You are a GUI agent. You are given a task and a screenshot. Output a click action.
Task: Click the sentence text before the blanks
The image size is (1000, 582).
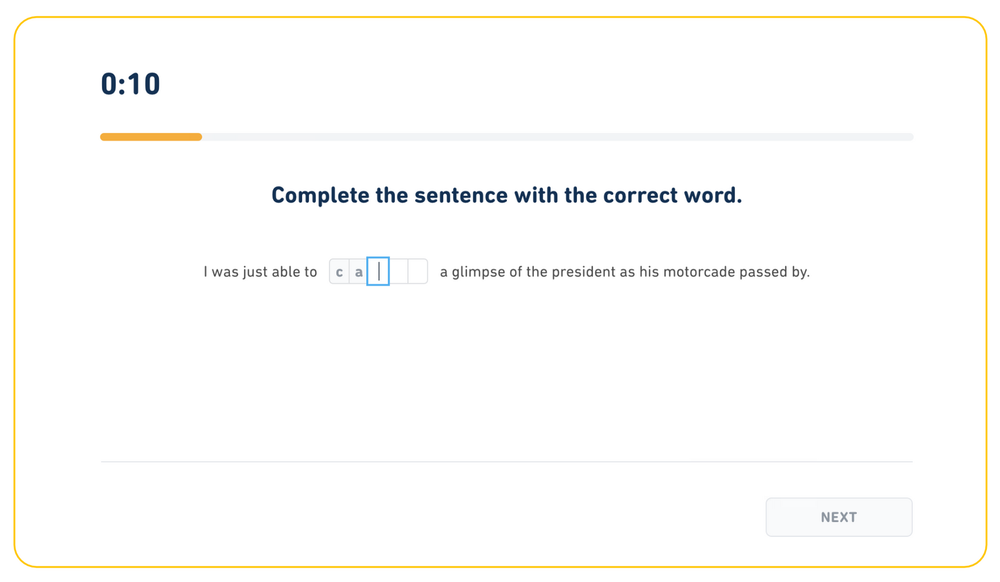click(262, 271)
